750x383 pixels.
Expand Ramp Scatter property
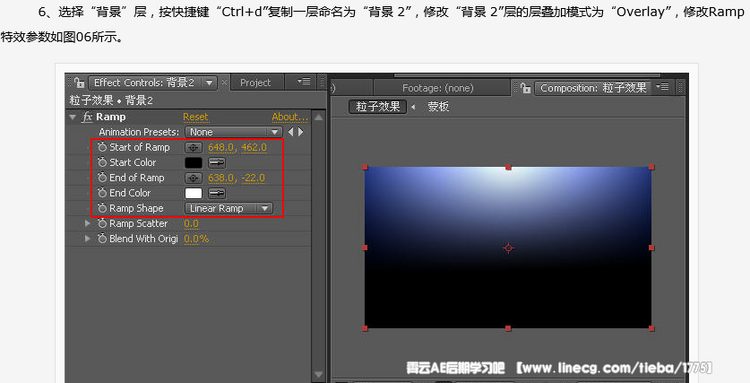[88, 223]
